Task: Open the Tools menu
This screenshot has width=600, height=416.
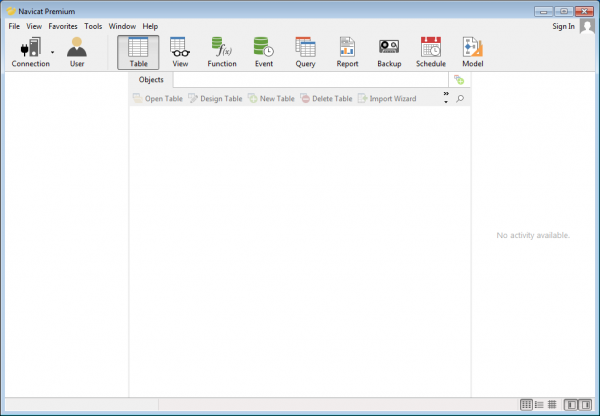Action: coord(93,26)
